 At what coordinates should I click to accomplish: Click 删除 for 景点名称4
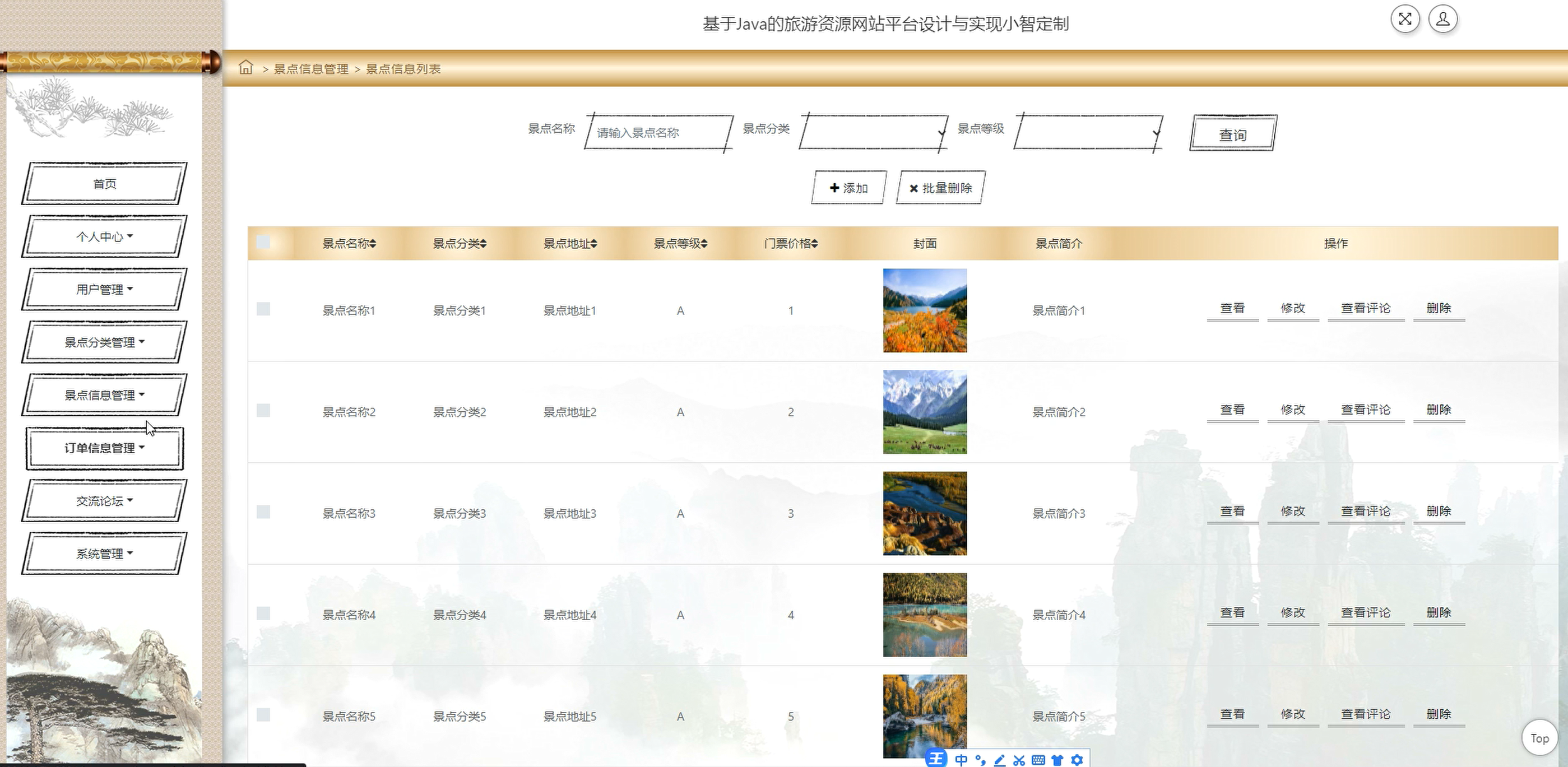point(1439,613)
